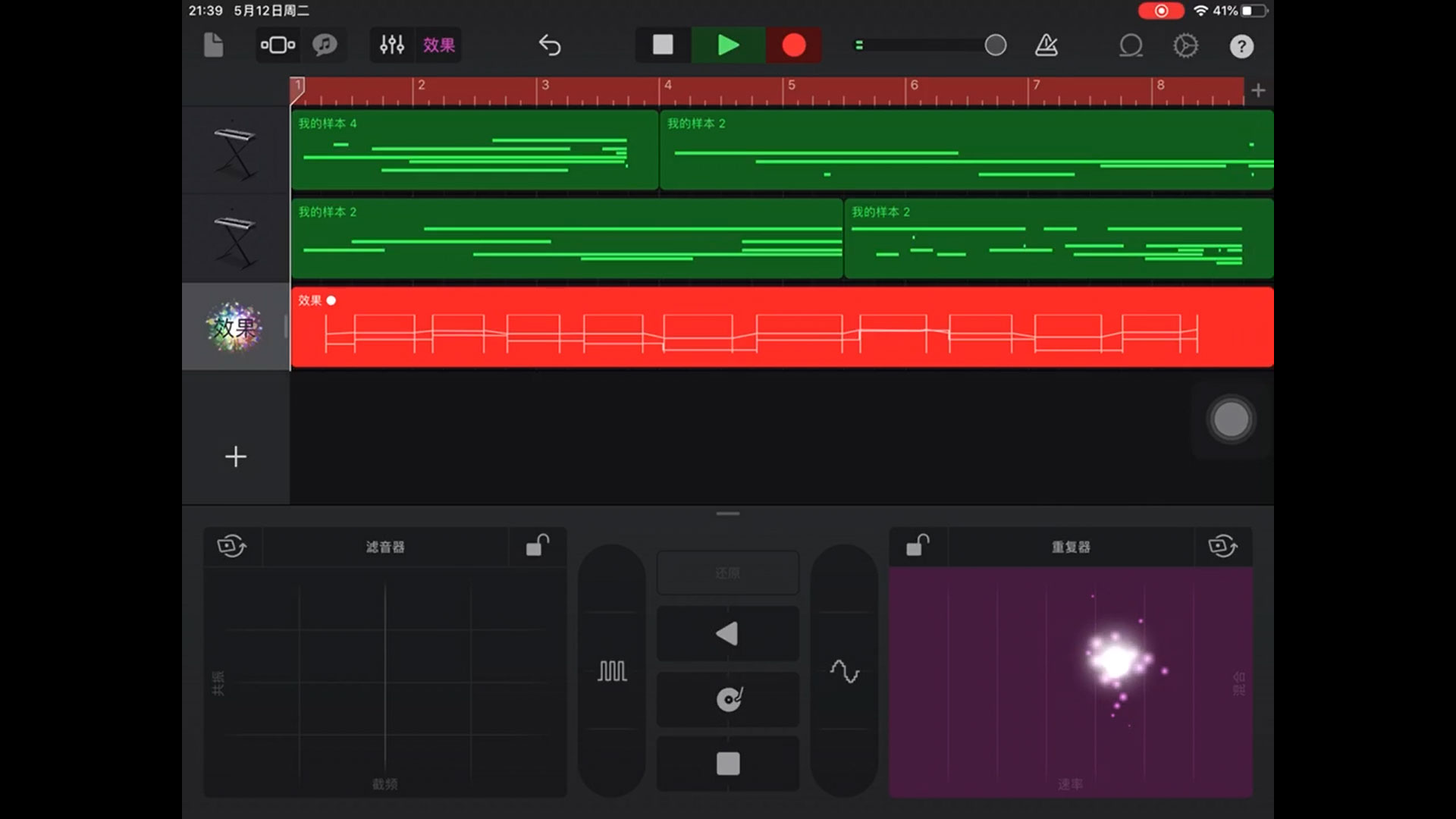
Task: Activate the downsampler wave strip
Action: pos(844,671)
